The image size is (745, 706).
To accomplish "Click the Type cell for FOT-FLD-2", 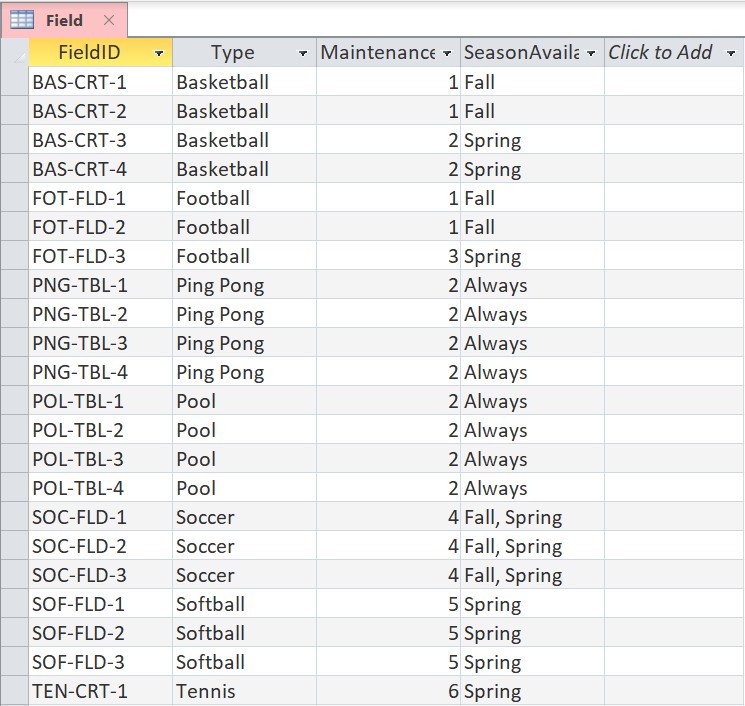I will 244,227.
